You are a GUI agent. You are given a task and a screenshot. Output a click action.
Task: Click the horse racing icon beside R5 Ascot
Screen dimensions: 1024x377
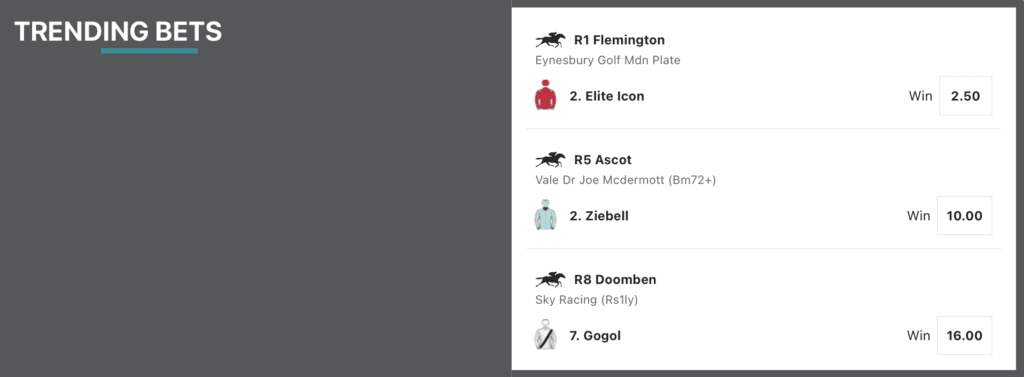click(550, 160)
